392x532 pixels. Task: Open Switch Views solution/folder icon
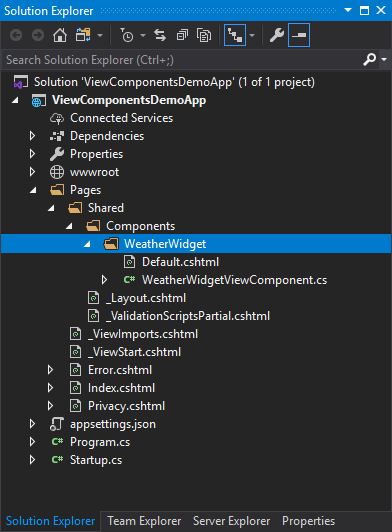coord(83,35)
